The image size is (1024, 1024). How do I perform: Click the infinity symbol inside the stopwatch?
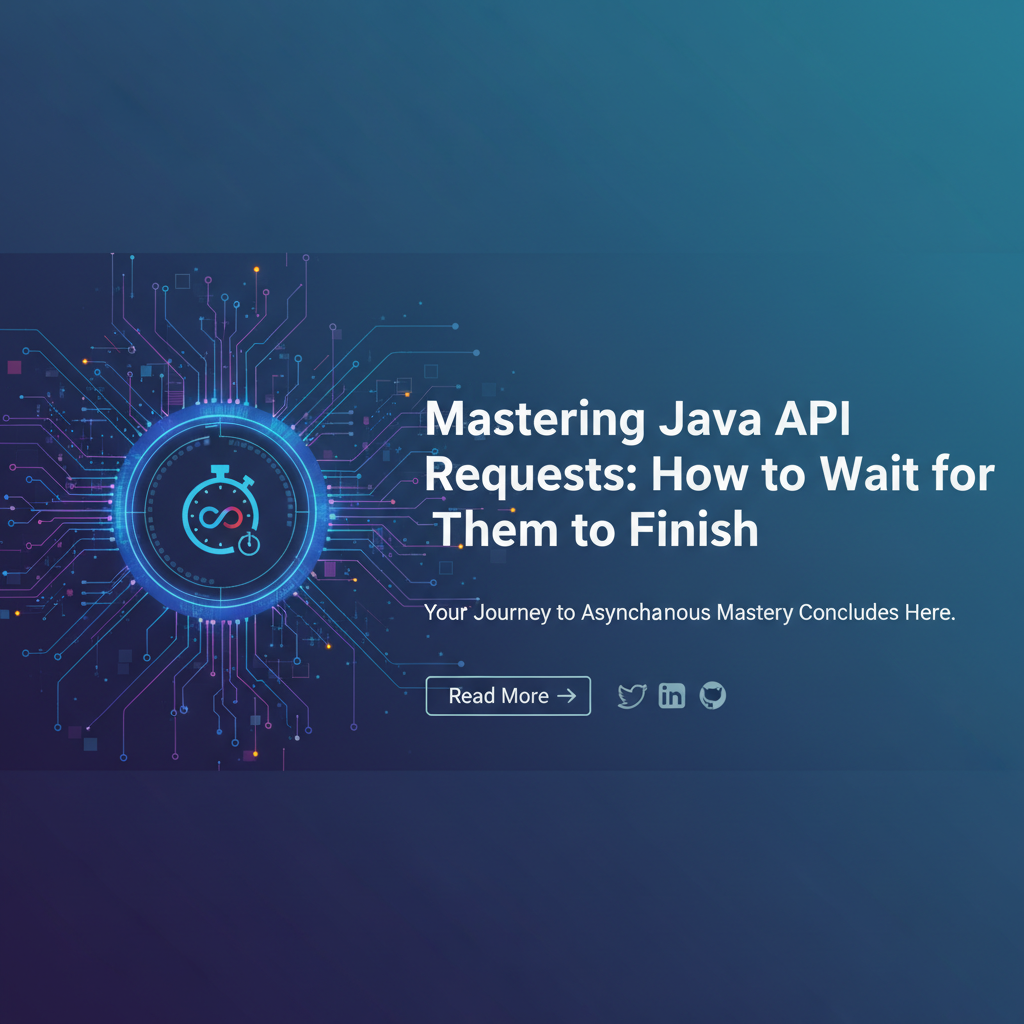coord(220,518)
